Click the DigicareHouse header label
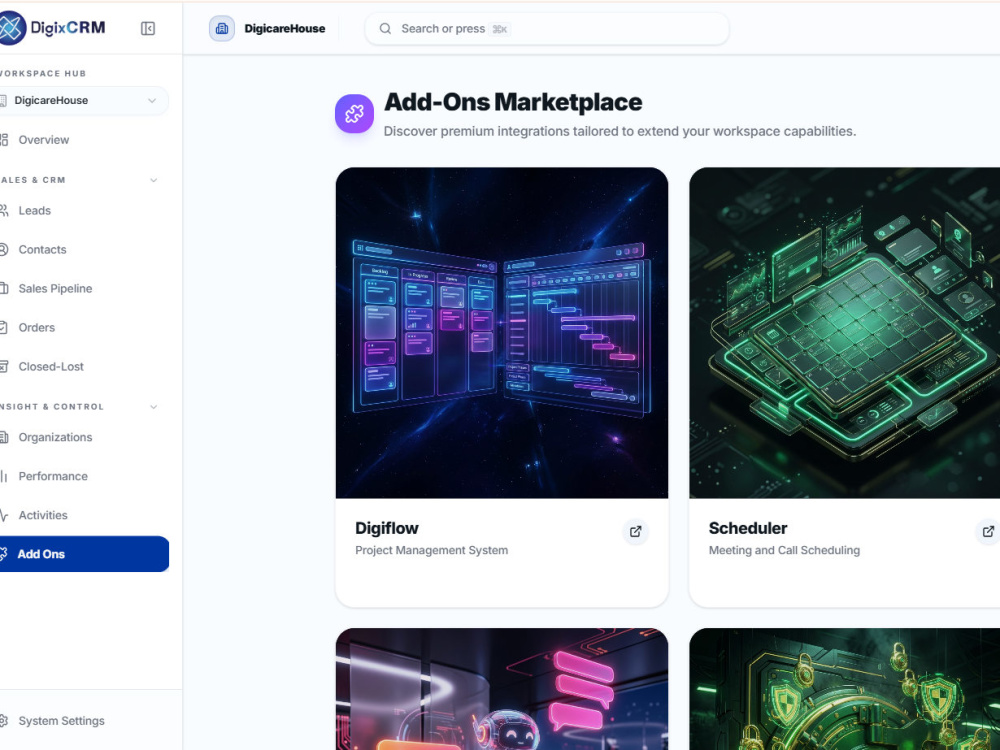The width and height of the screenshot is (1000, 750). [x=284, y=29]
